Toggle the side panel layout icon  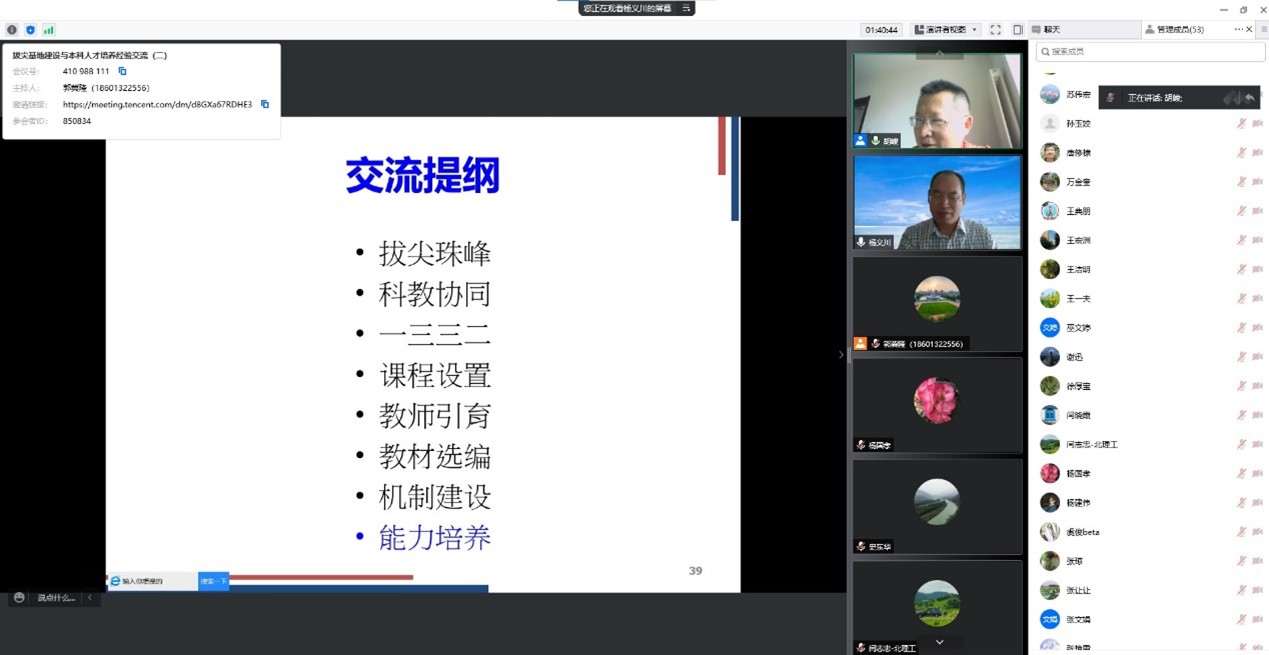pyautogui.click(x=1018, y=30)
